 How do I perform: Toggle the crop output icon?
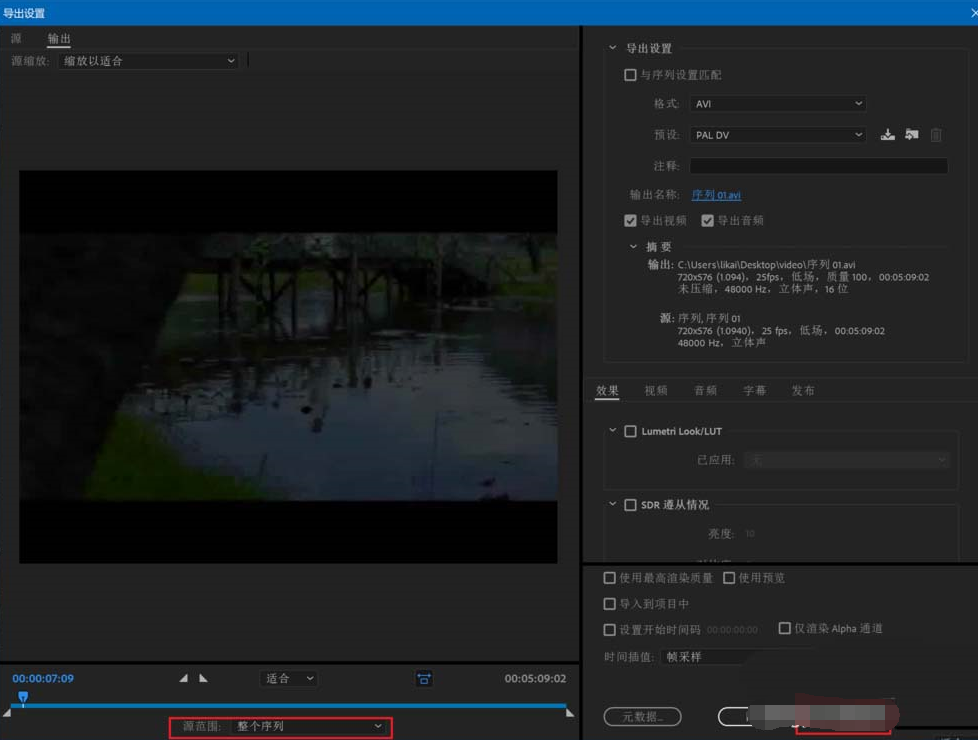(423, 678)
